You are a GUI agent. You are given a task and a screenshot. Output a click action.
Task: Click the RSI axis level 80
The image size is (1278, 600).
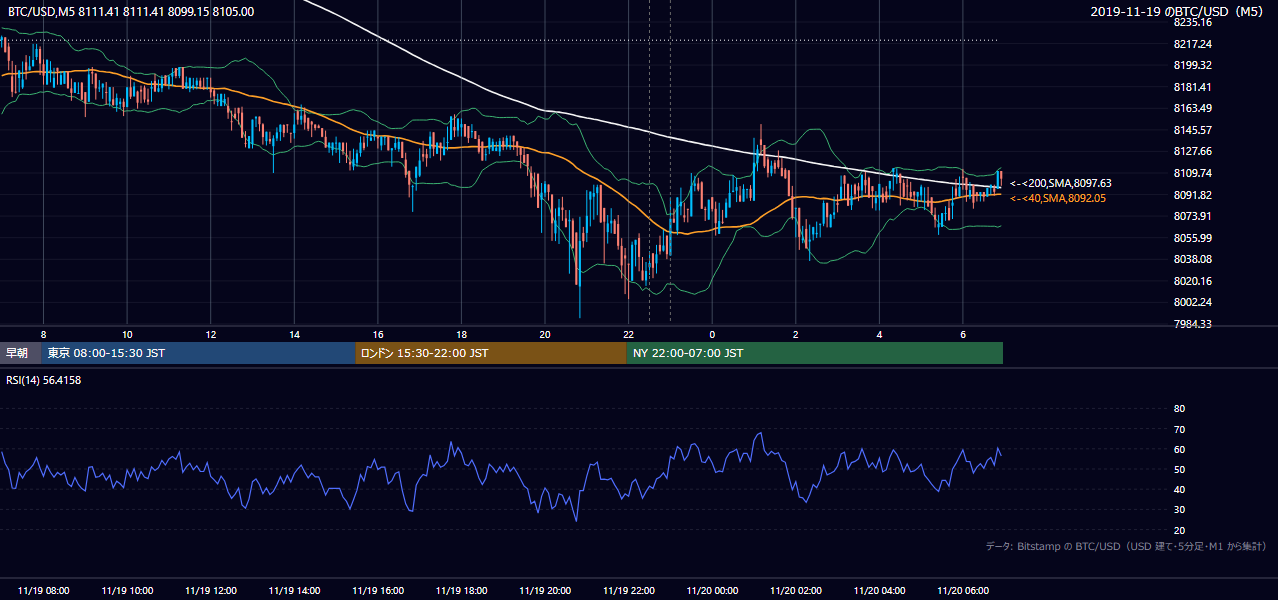[x=1179, y=409]
